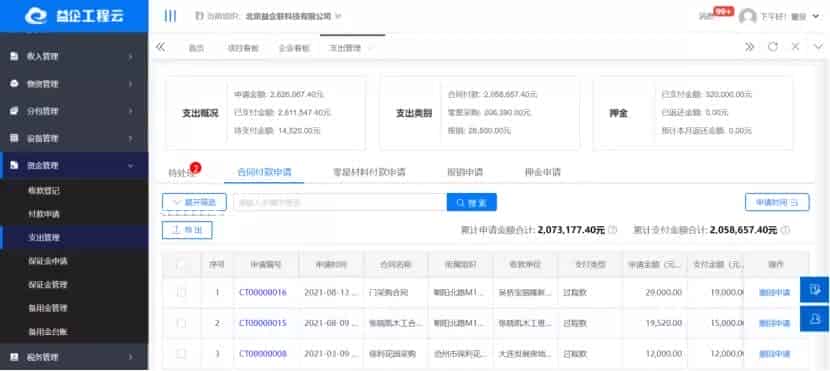Expand the 分包管理 menu chevron

click(x=131, y=111)
